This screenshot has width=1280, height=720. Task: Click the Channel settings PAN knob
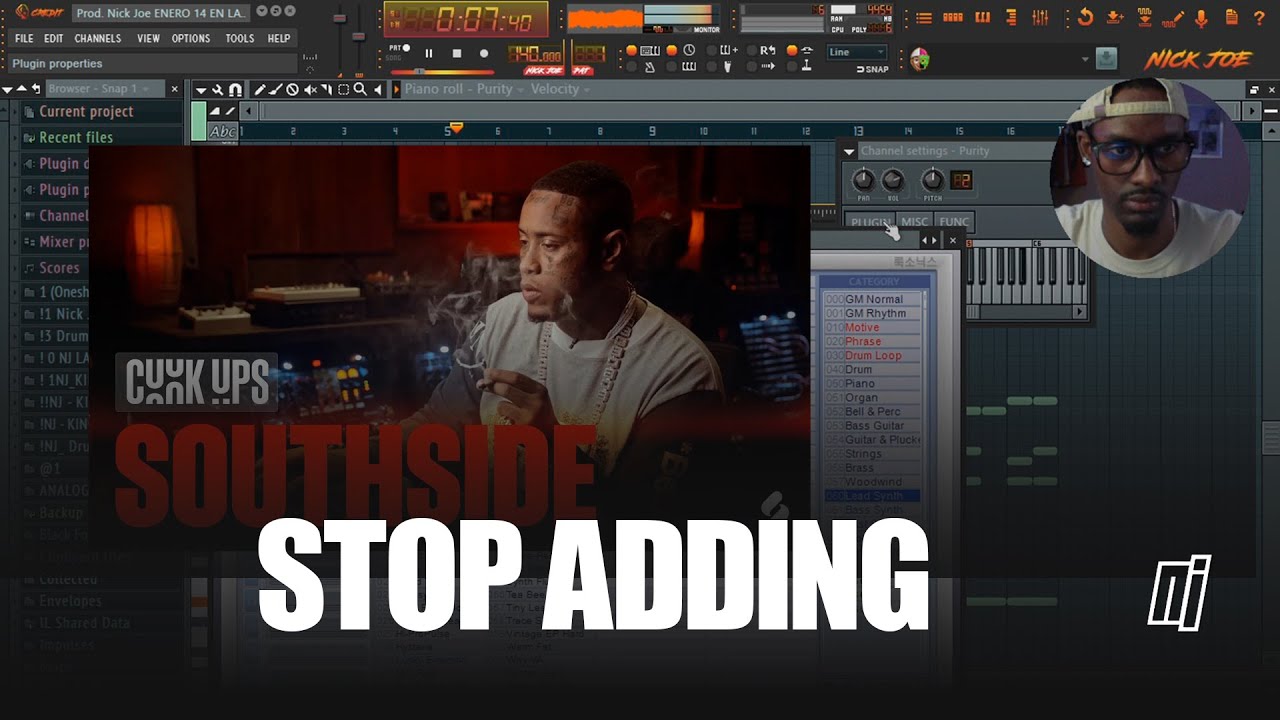pyautogui.click(x=863, y=180)
